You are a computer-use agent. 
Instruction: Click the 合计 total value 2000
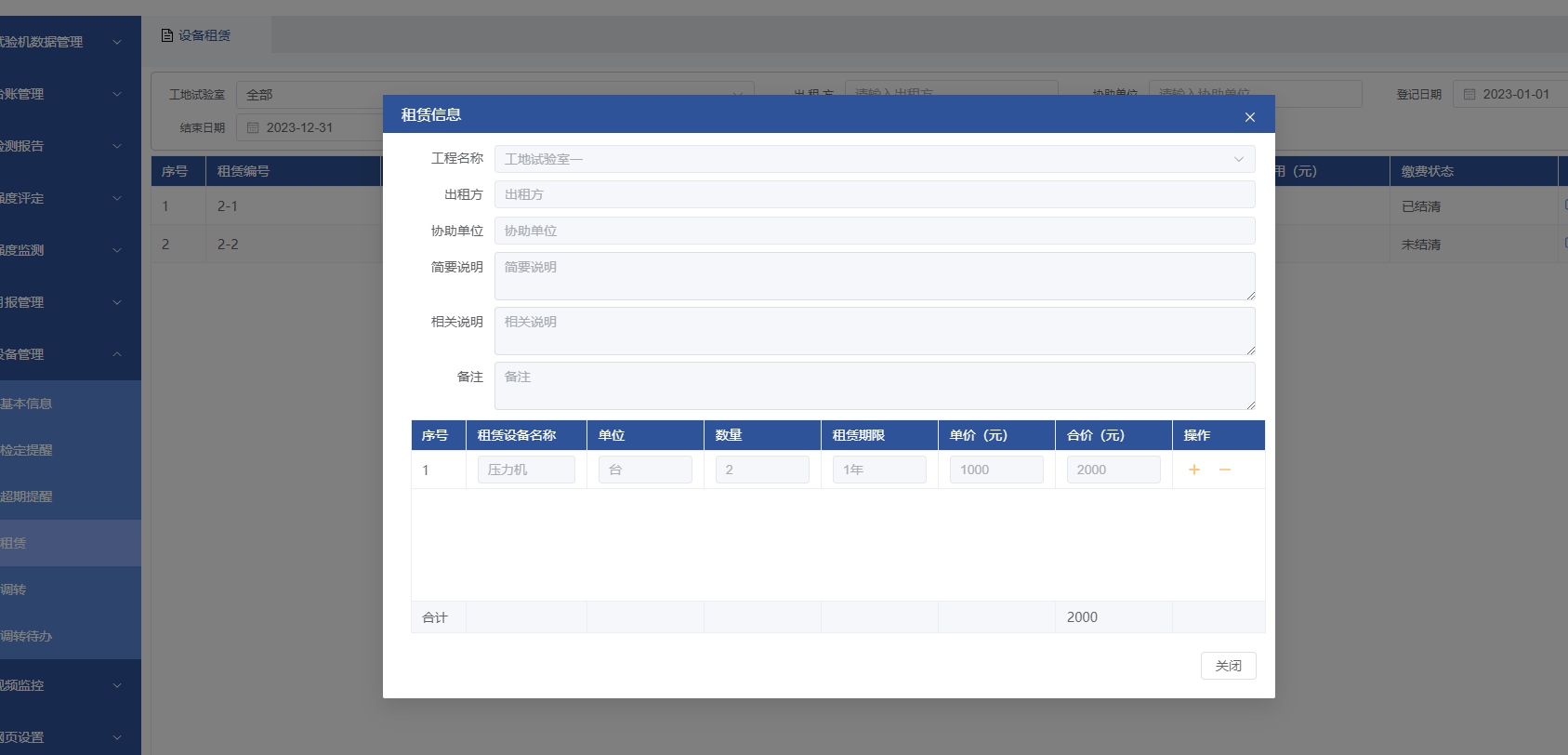point(1082,617)
